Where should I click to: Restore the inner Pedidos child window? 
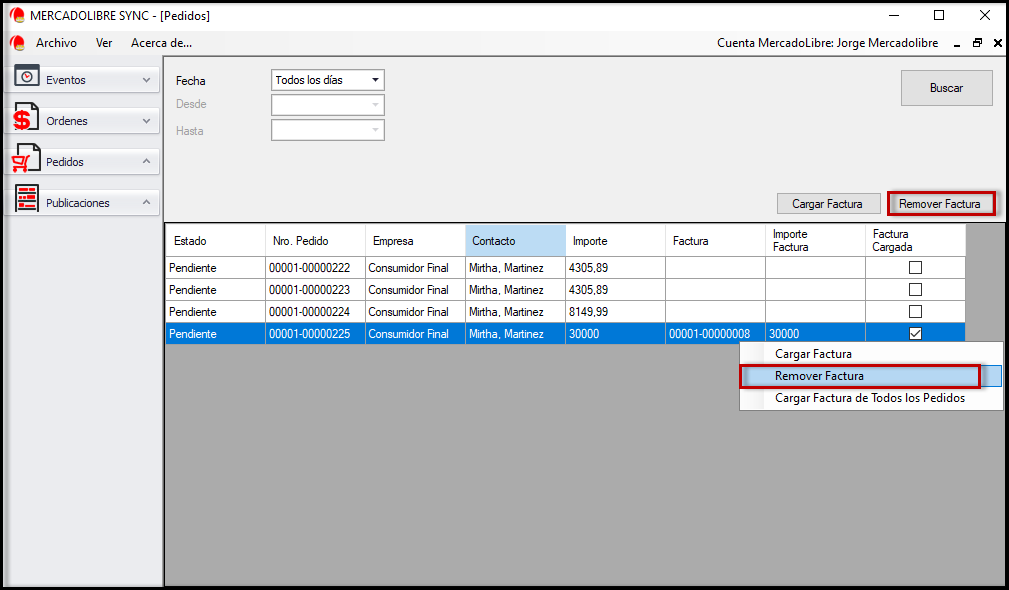pyautogui.click(x=977, y=43)
